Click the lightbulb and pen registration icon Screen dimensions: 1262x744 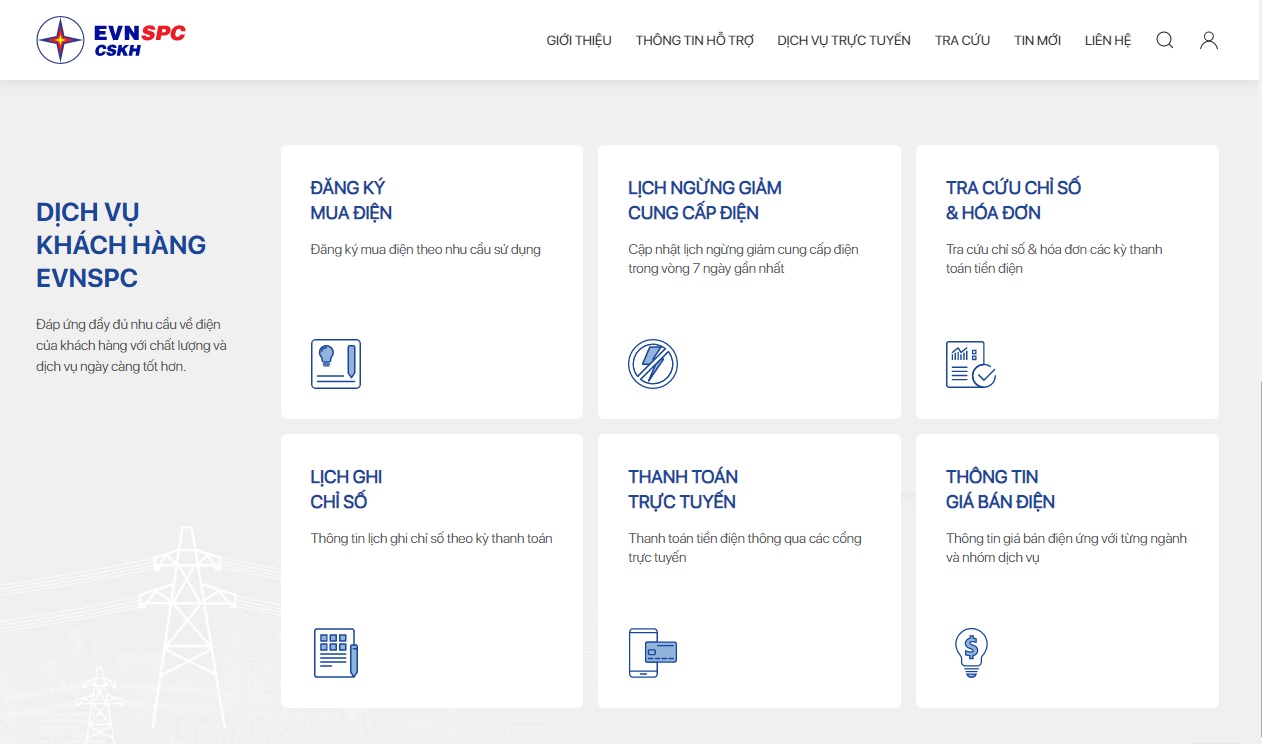pyautogui.click(x=336, y=364)
